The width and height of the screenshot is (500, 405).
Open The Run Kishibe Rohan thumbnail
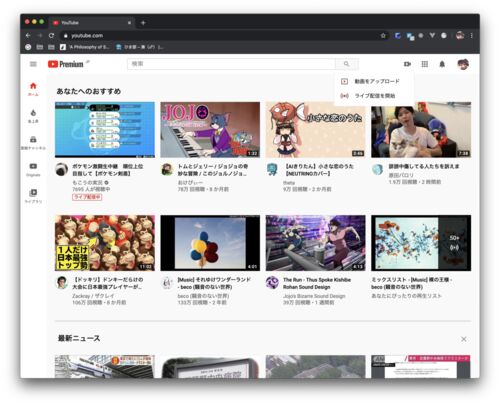click(315, 243)
